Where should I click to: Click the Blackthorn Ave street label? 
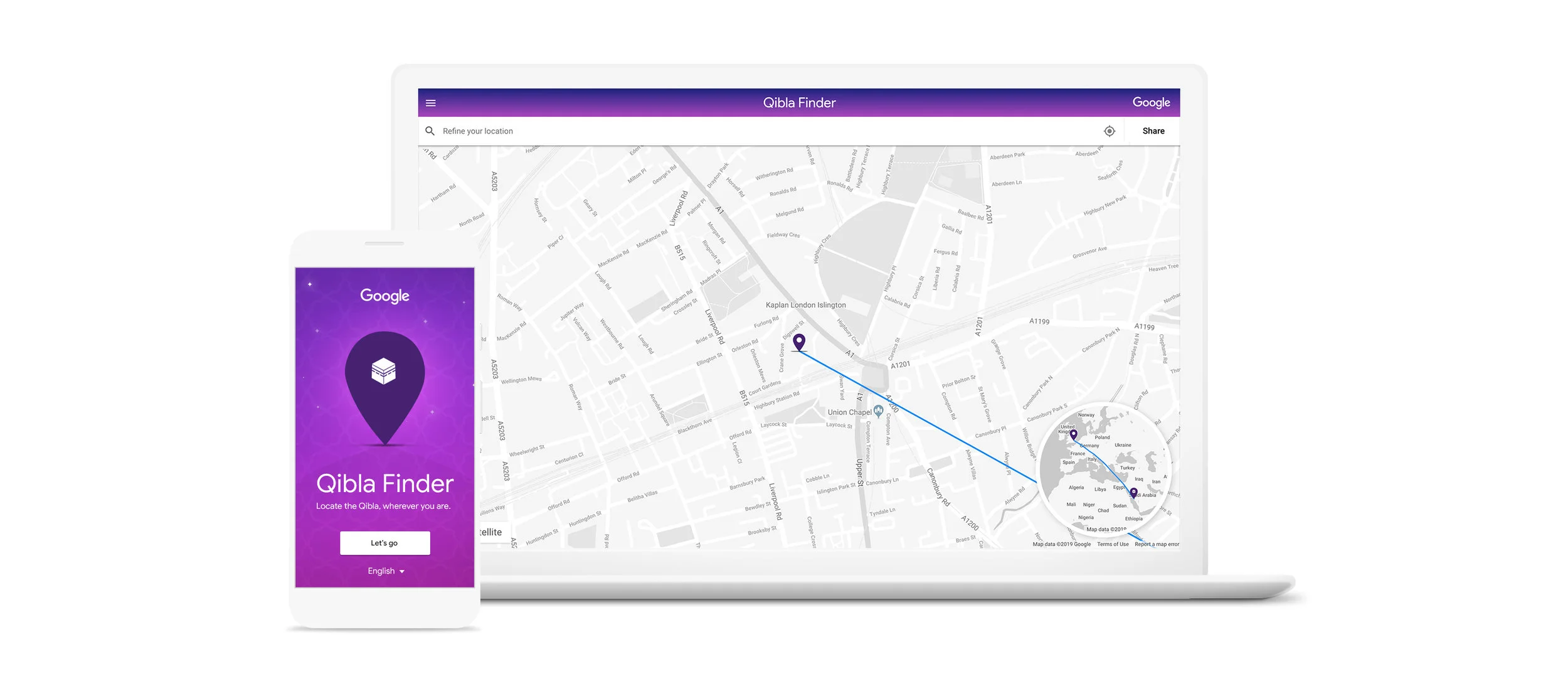point(694,426)
